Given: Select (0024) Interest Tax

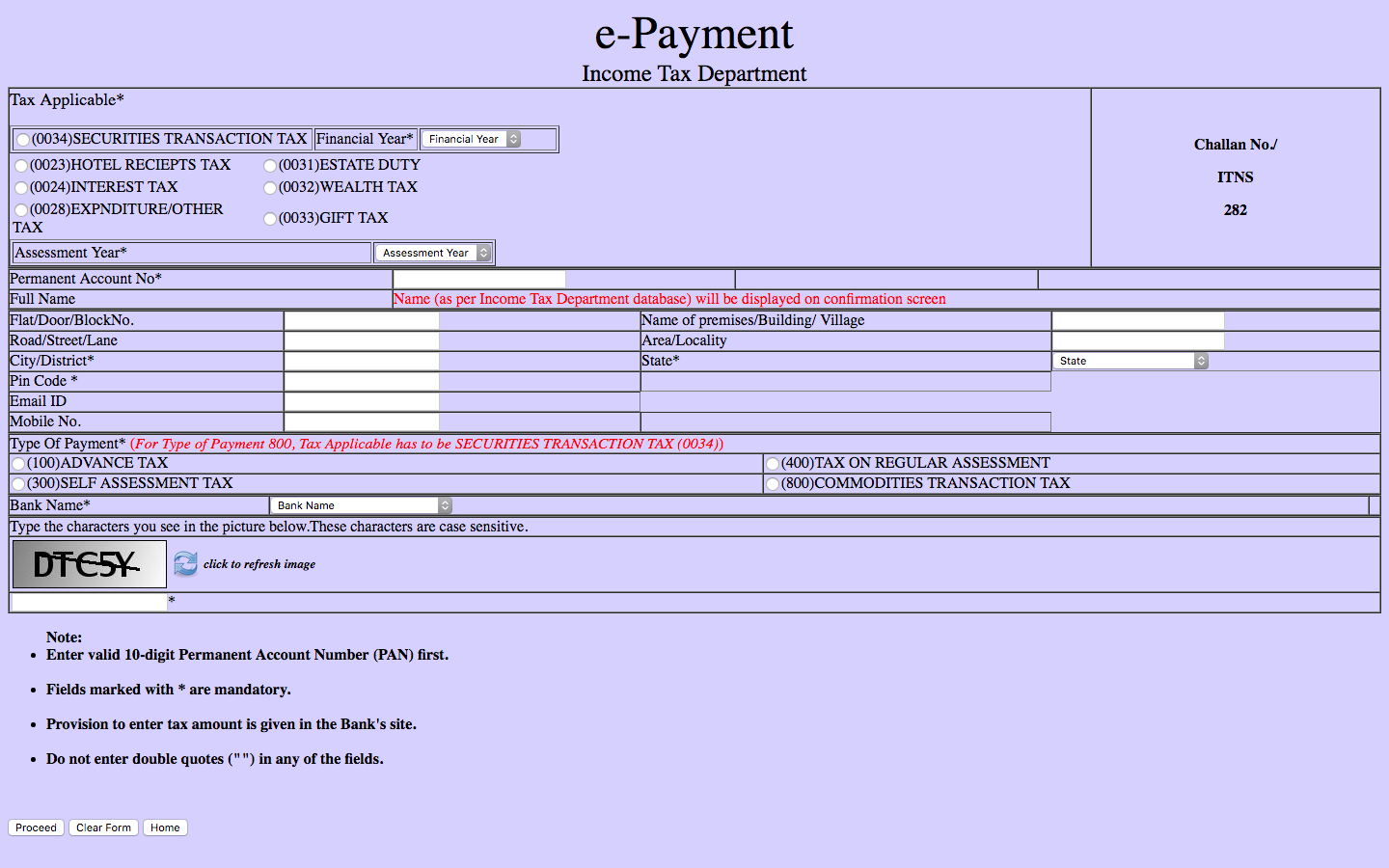Looking at the screenshot, I should coord(21,187).
